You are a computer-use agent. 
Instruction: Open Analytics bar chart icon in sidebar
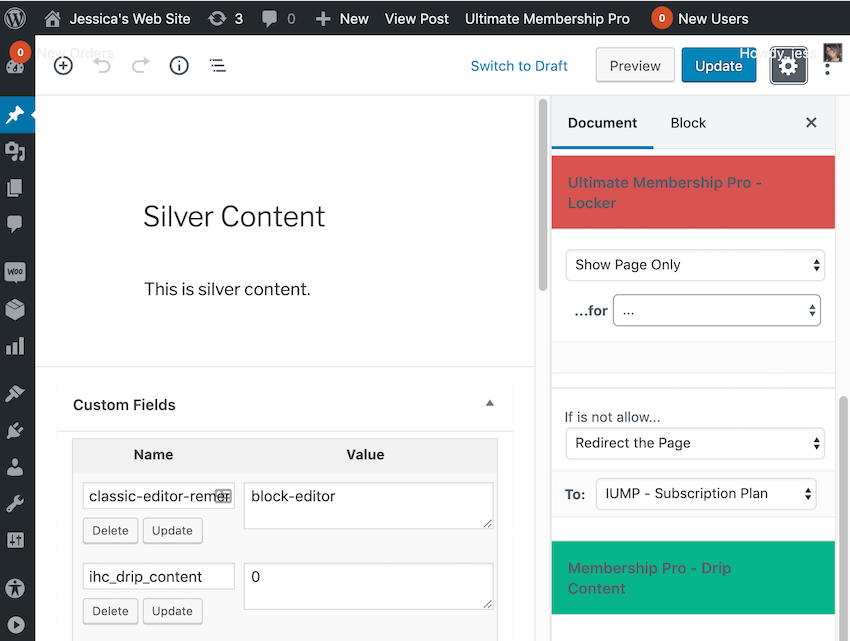pos(15,347)
